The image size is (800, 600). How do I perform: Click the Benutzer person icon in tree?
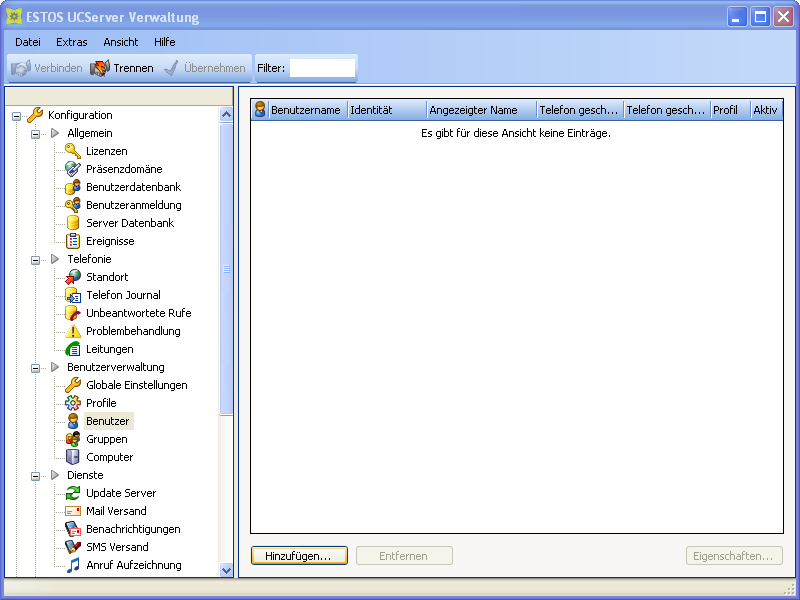click(73, 421)
